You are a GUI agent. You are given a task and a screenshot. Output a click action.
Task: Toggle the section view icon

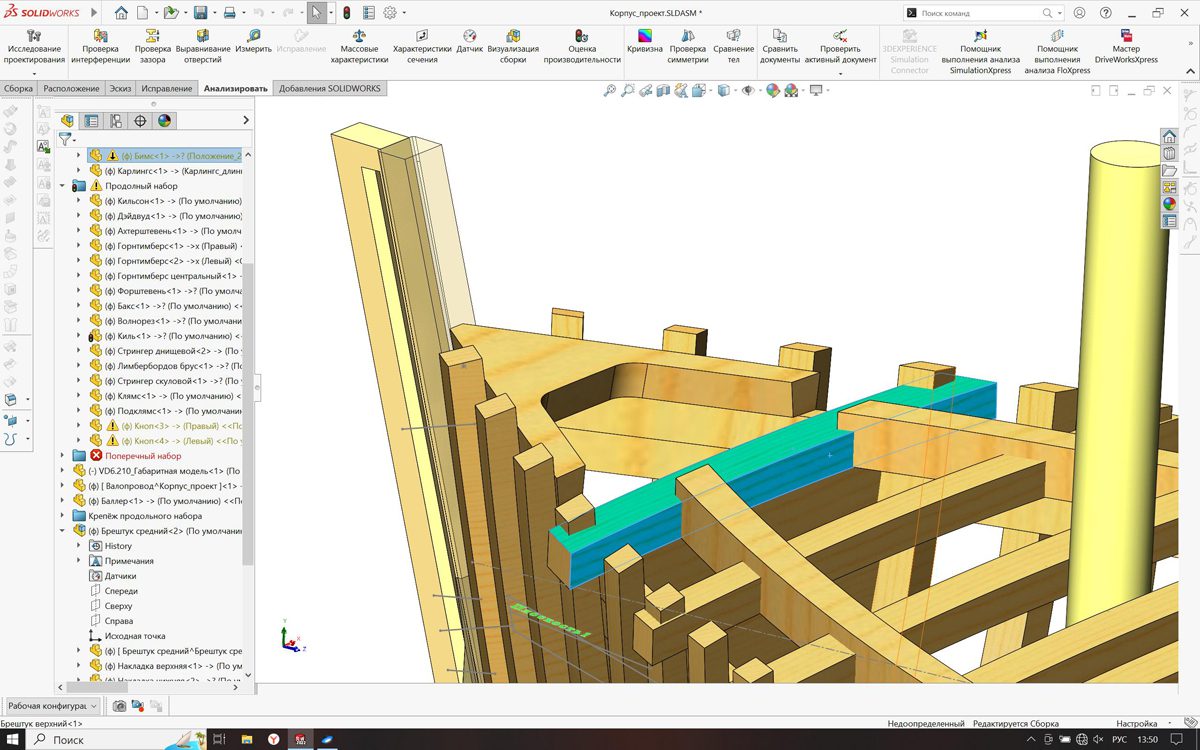tap(663, 91)
